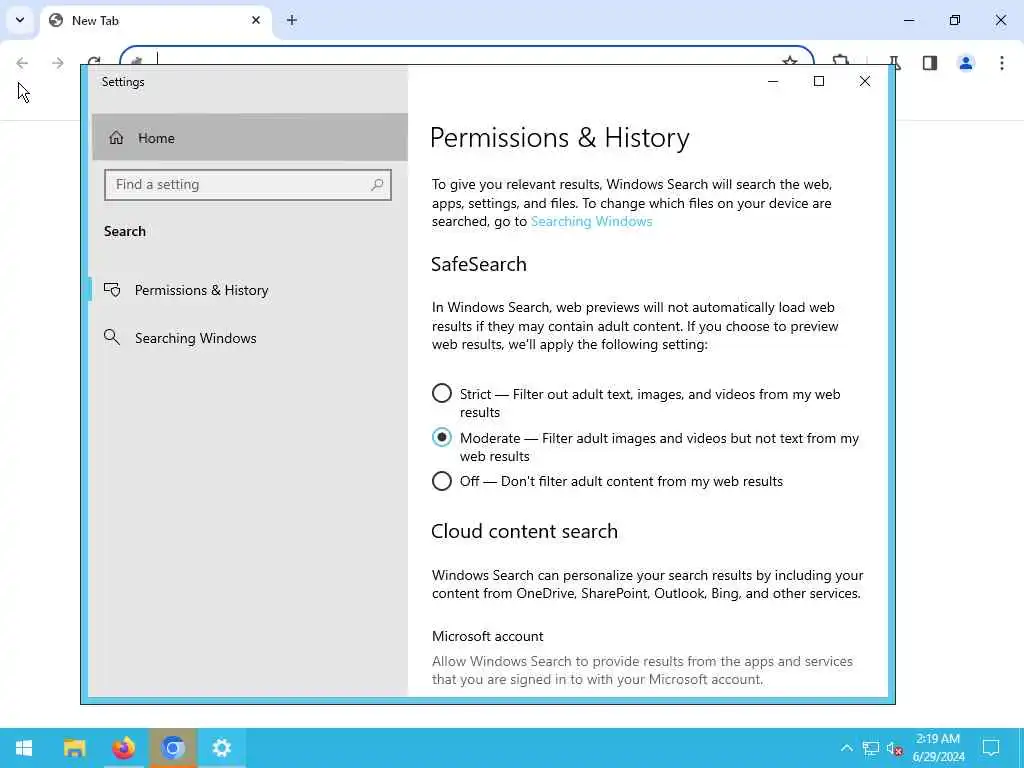Viewport: 1024px width, 768px height.
Task: Click the Find a setting search box
Action: pyautogui.click(x=248, y=185)
